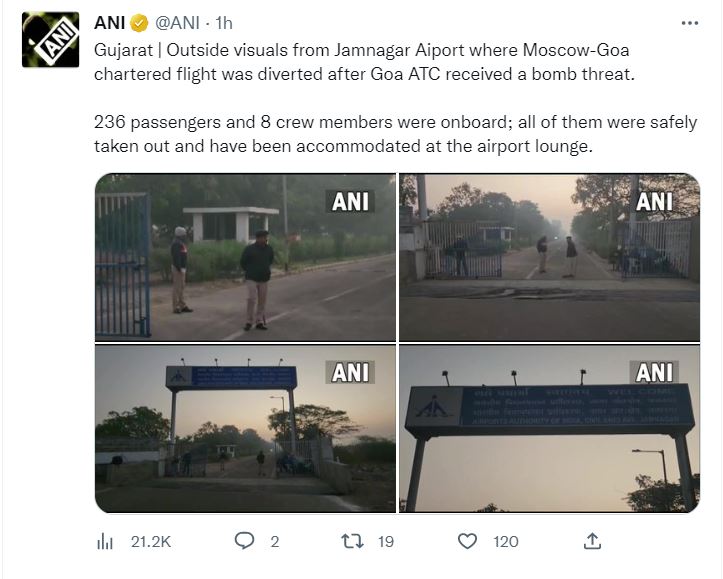Click the reply count showing 2

274,541
